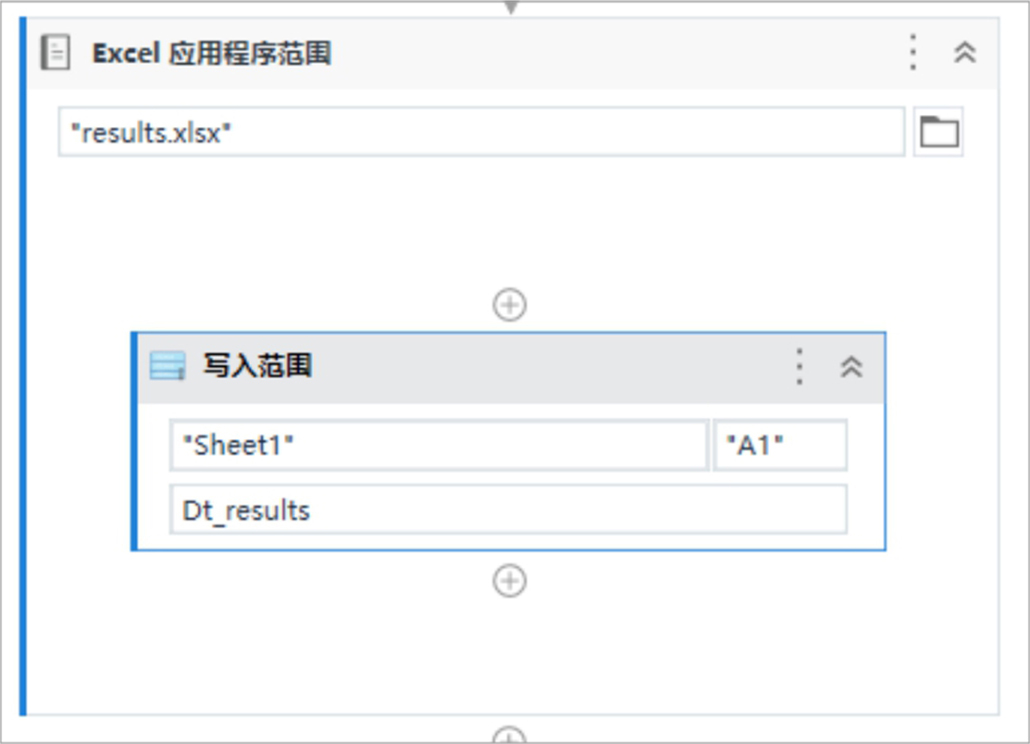Click the Excel 应用程序范围 document icon
1030x744 pixels.
56,53
